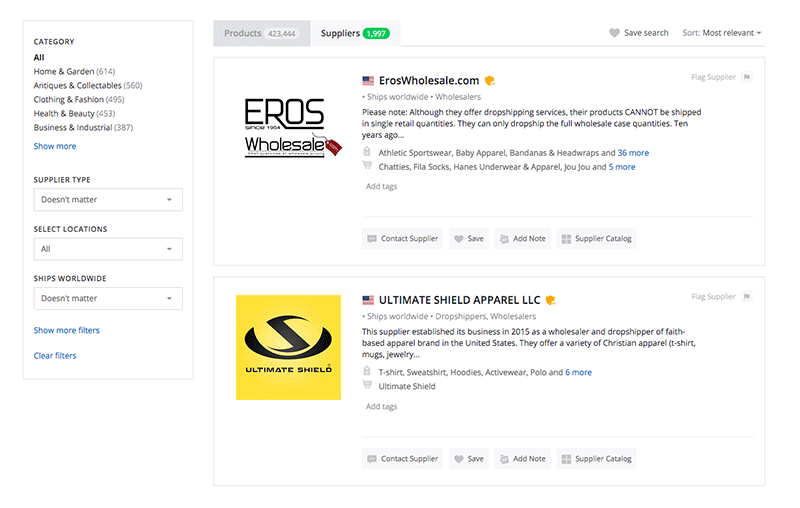Open the Supplier Type dropdown
Viewport: 800px width, 508px height.
[x=108, y=200]
